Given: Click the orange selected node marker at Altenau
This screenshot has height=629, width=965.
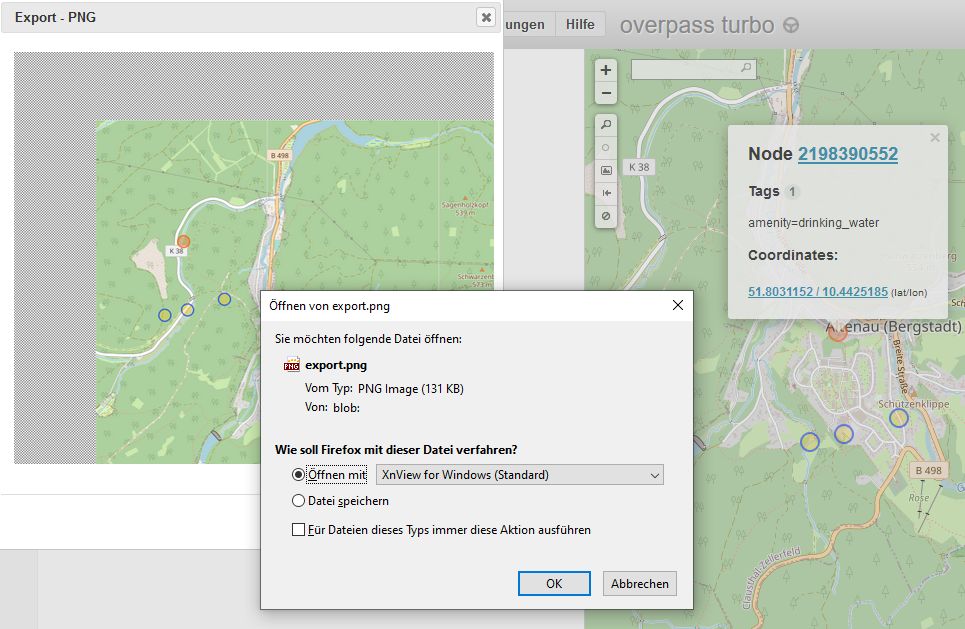Looking at the screenshot, I should click(837, 333).
